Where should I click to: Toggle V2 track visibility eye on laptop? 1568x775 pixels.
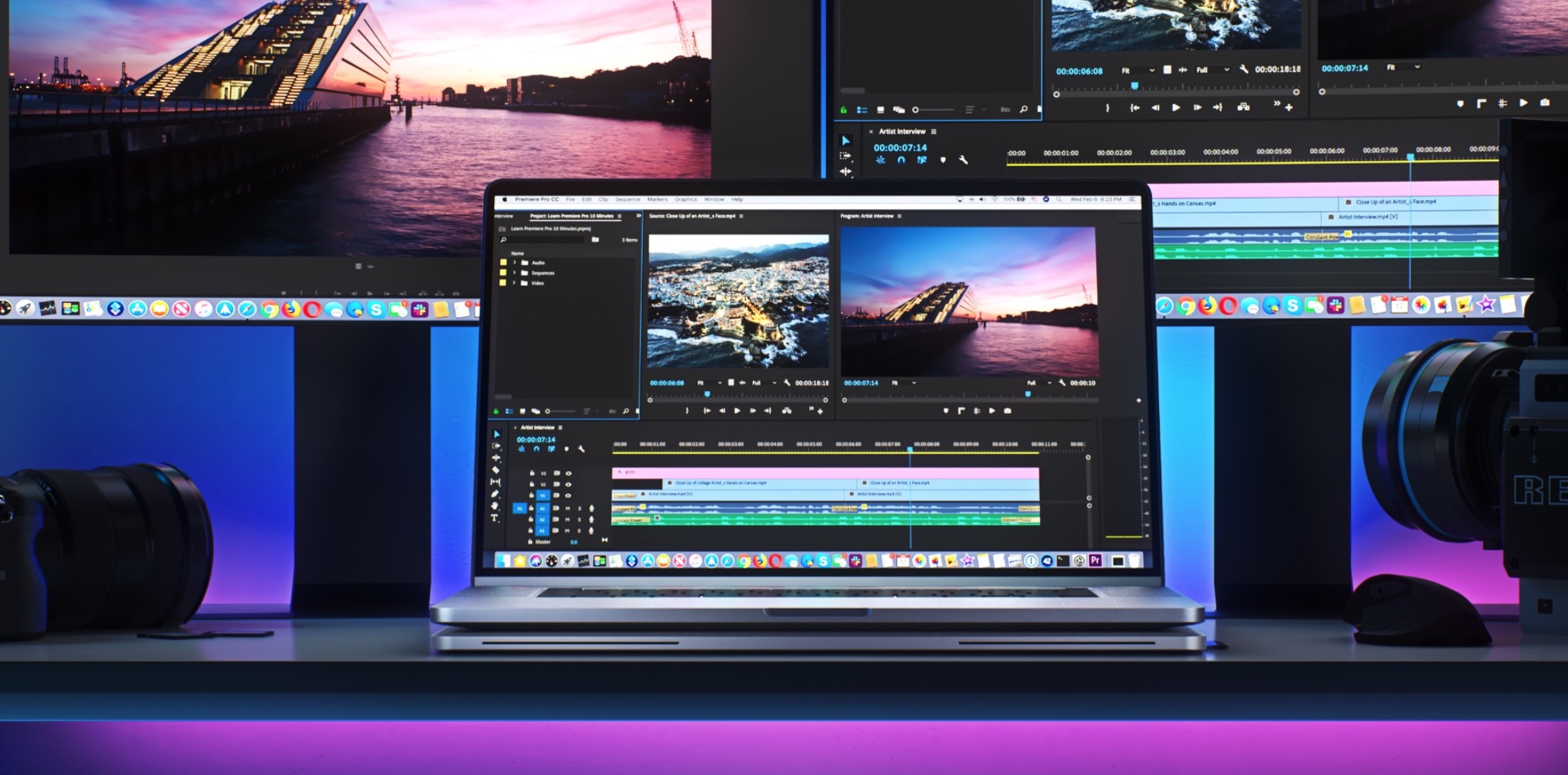(568, 484)
